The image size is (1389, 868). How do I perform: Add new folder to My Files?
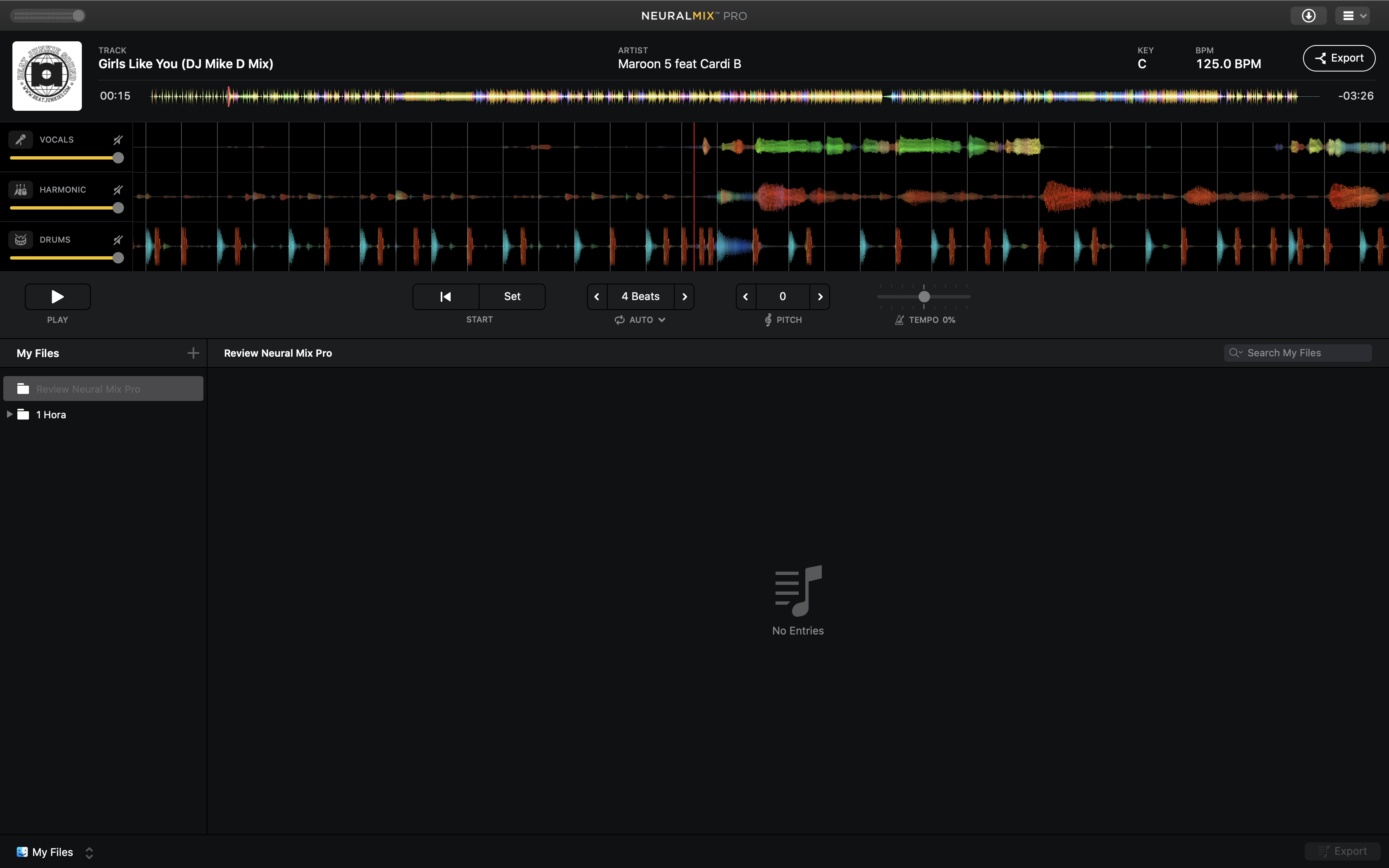(194, 353)
